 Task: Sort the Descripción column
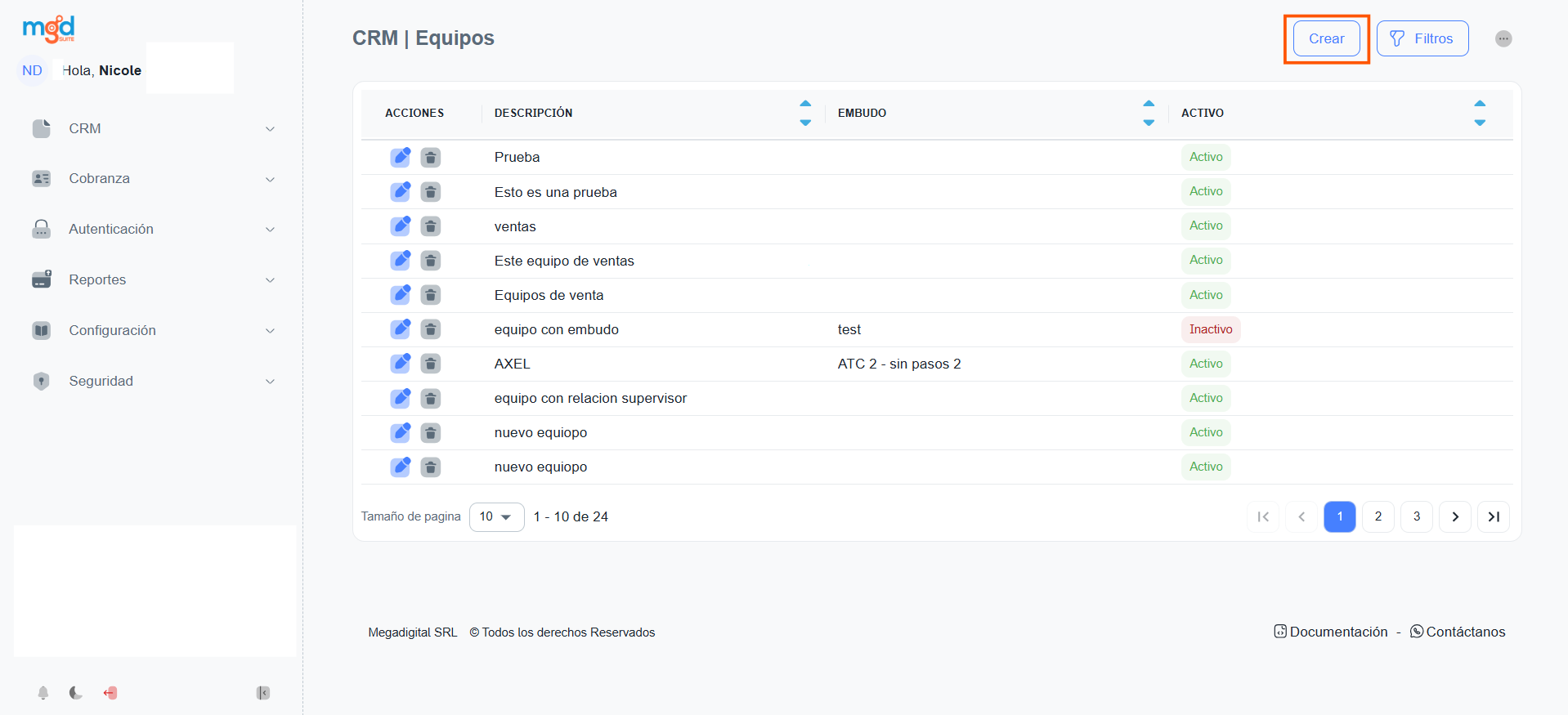click(805, 113)
